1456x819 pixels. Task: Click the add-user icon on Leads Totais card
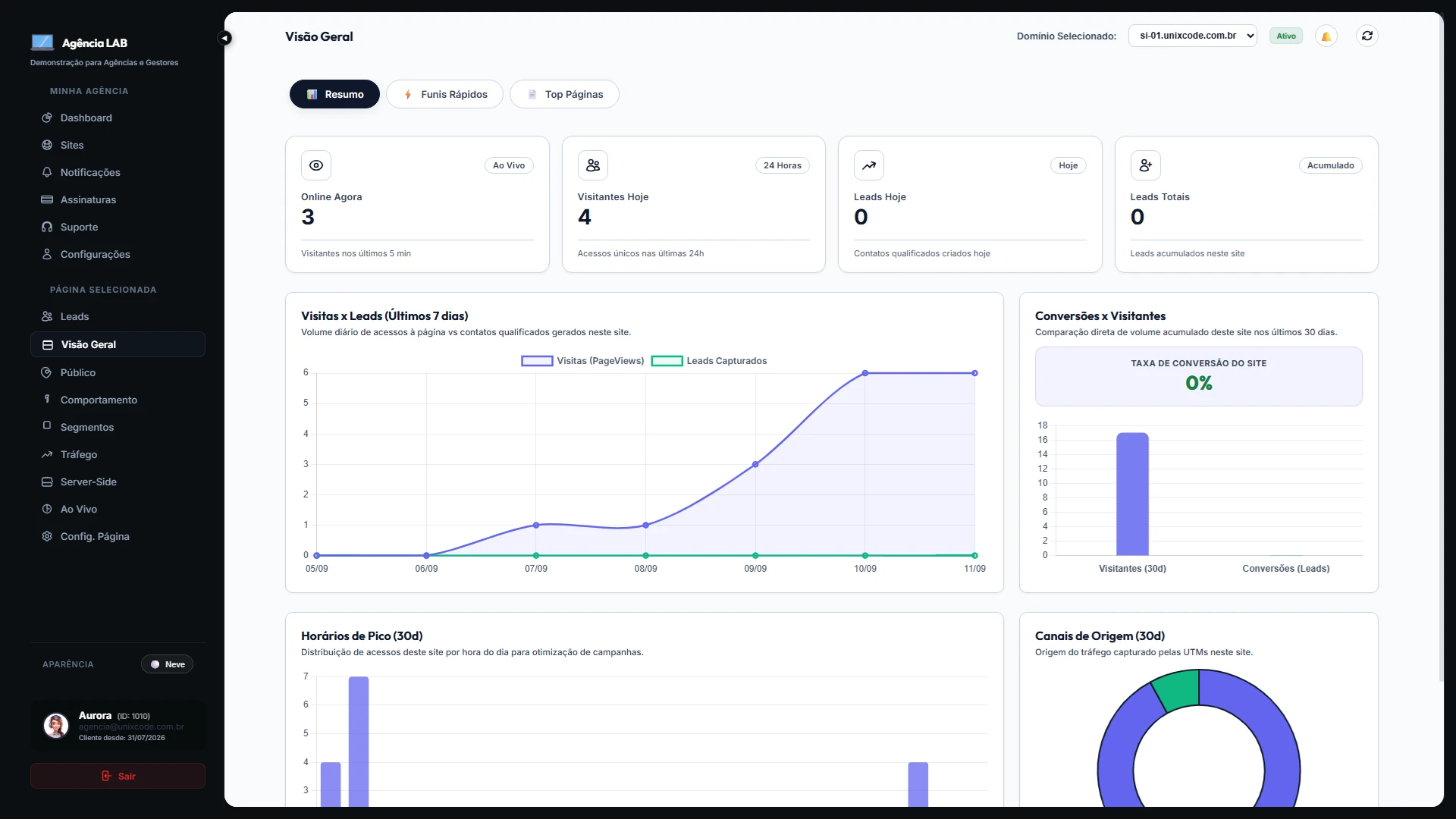pyautogui.click(x=1146, y=165)
